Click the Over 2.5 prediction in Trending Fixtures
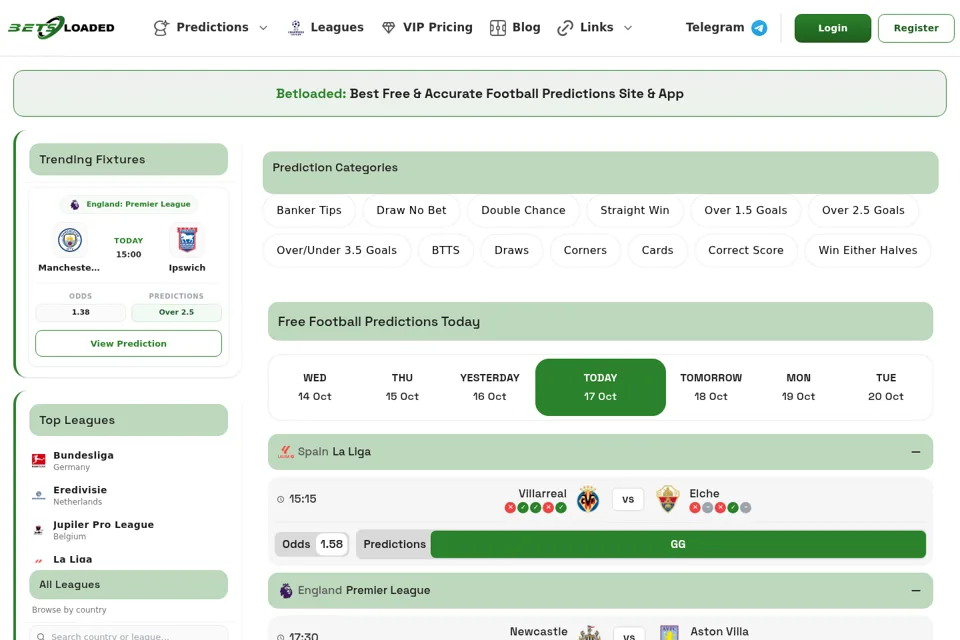Screen dimensions: 960x640 176,312
